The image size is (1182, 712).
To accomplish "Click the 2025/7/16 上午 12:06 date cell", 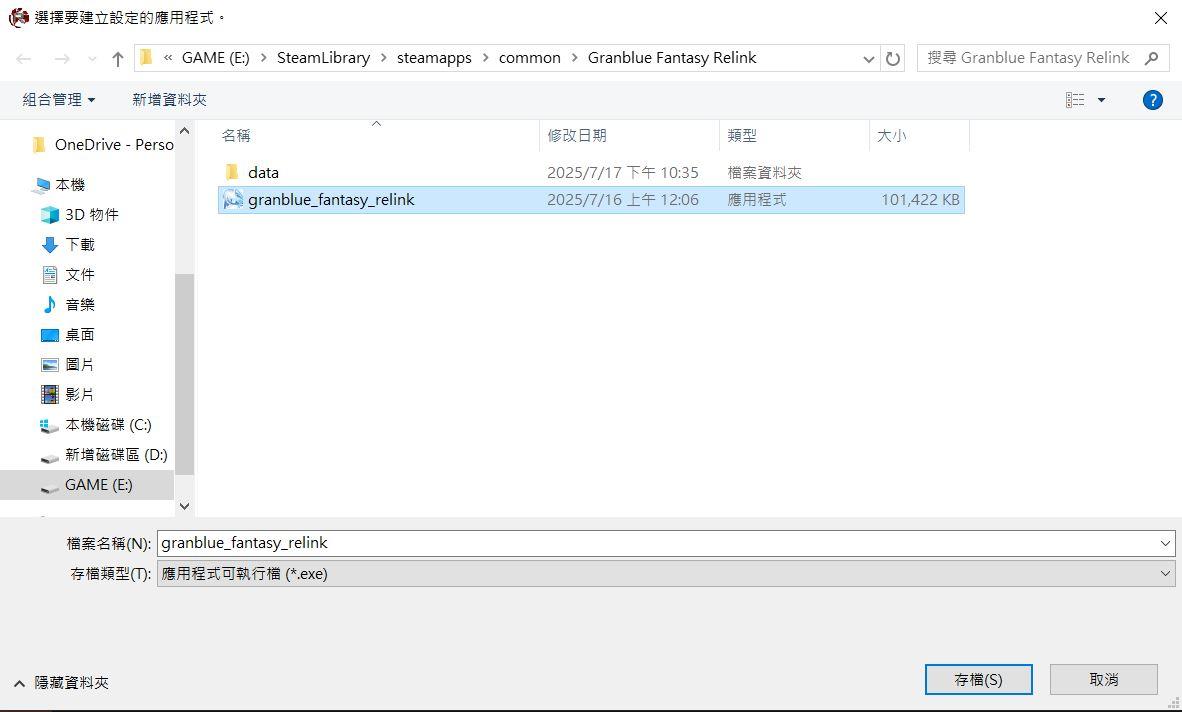I will coord(623,200).
